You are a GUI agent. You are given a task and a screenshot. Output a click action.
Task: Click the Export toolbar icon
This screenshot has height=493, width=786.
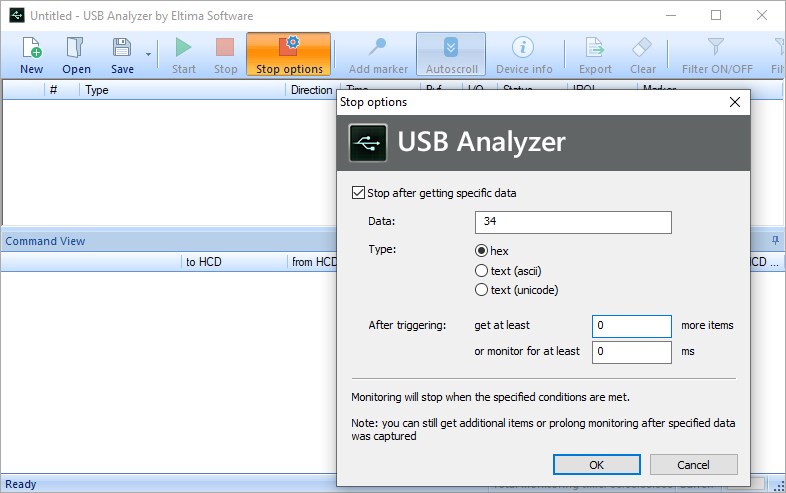pos(595,55)
